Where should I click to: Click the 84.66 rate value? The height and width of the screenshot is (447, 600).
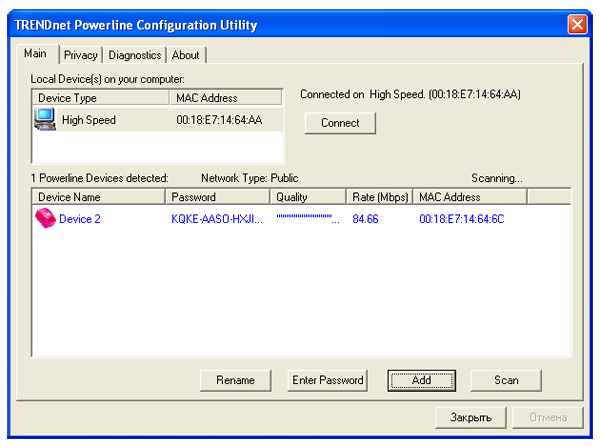tap(365, 219)
